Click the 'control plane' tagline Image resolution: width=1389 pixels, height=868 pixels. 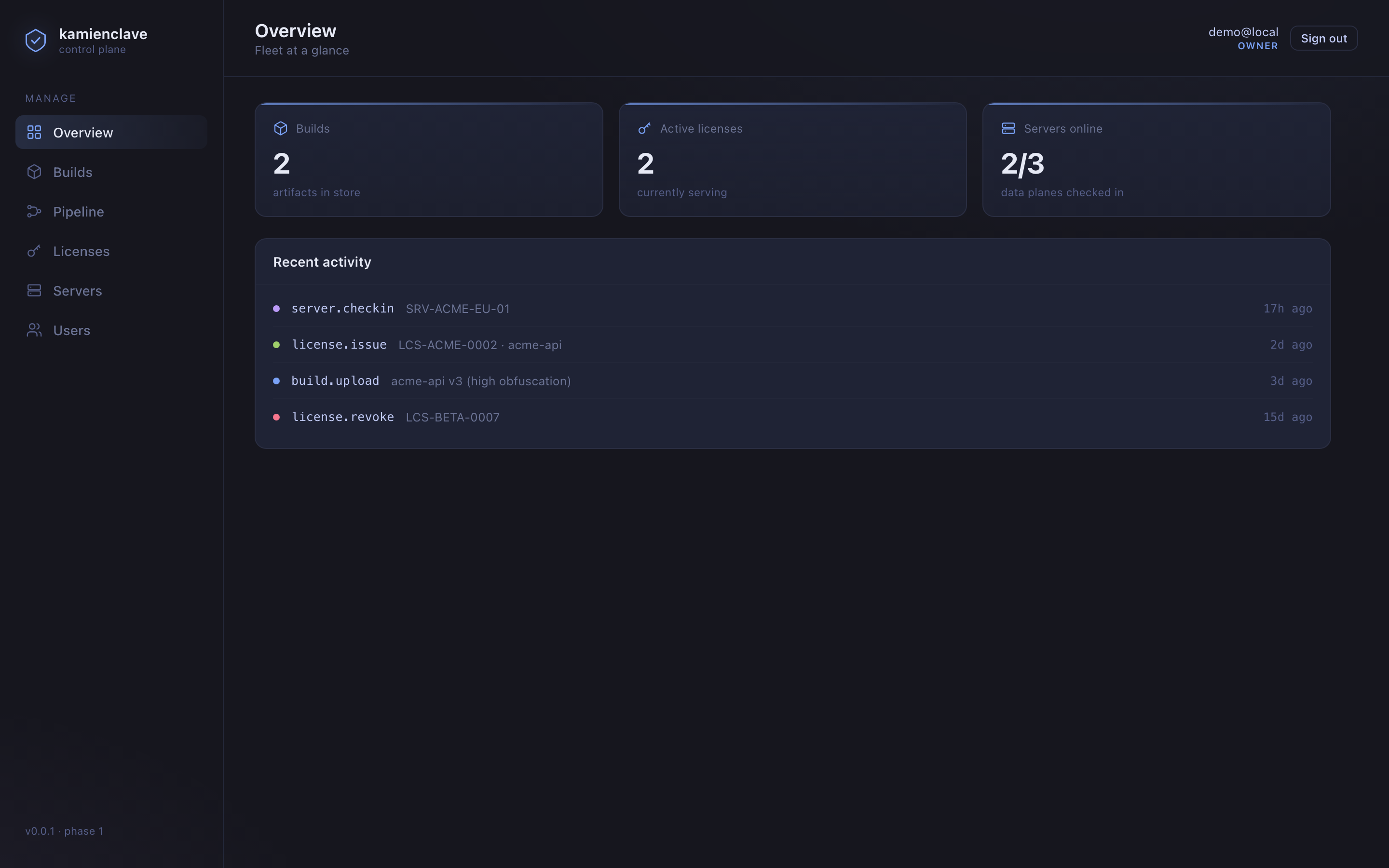tap(93, 49)
